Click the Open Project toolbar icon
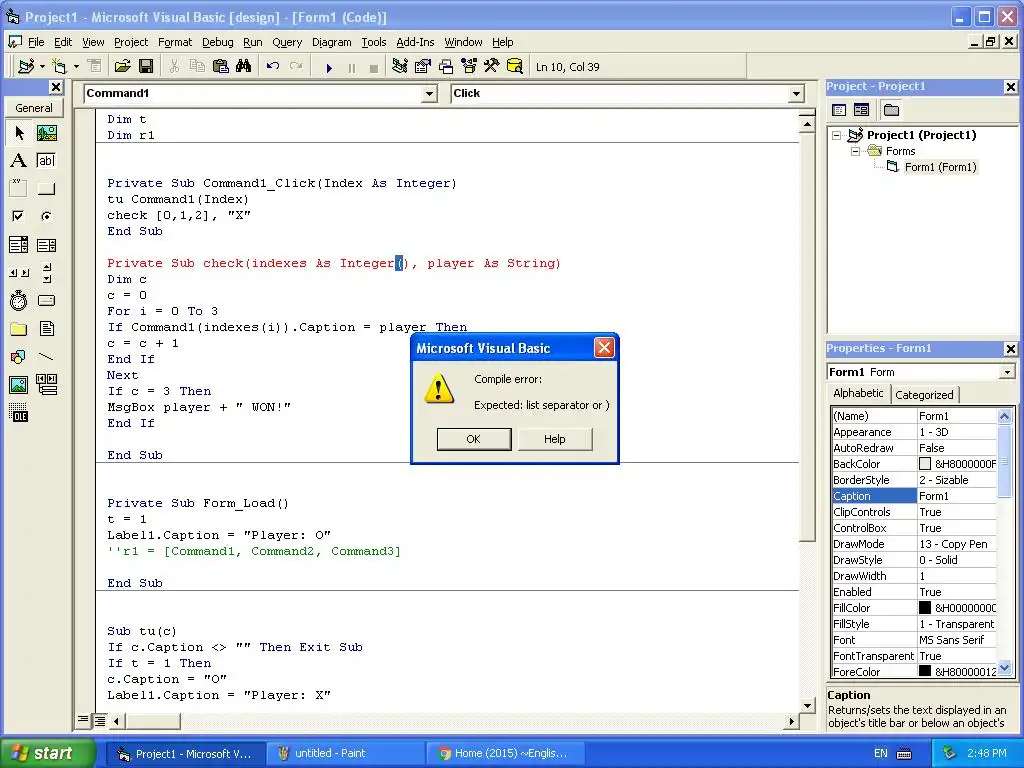 122,67
